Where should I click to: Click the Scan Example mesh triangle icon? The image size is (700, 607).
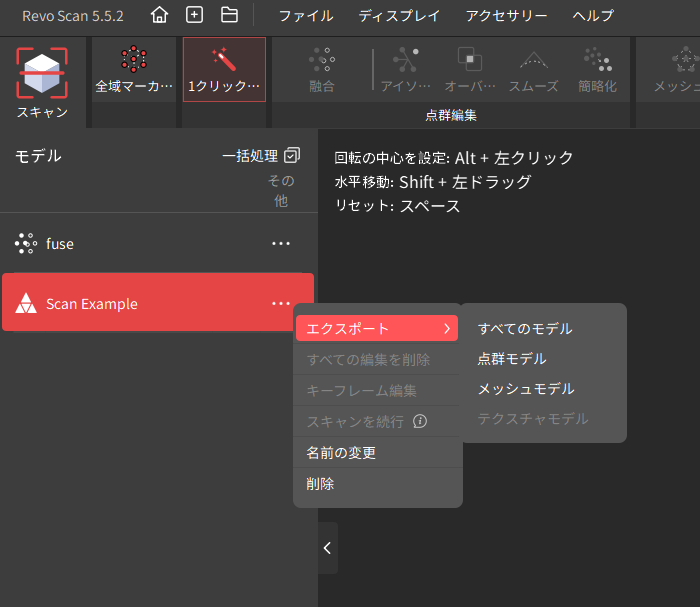coord(26,304)
